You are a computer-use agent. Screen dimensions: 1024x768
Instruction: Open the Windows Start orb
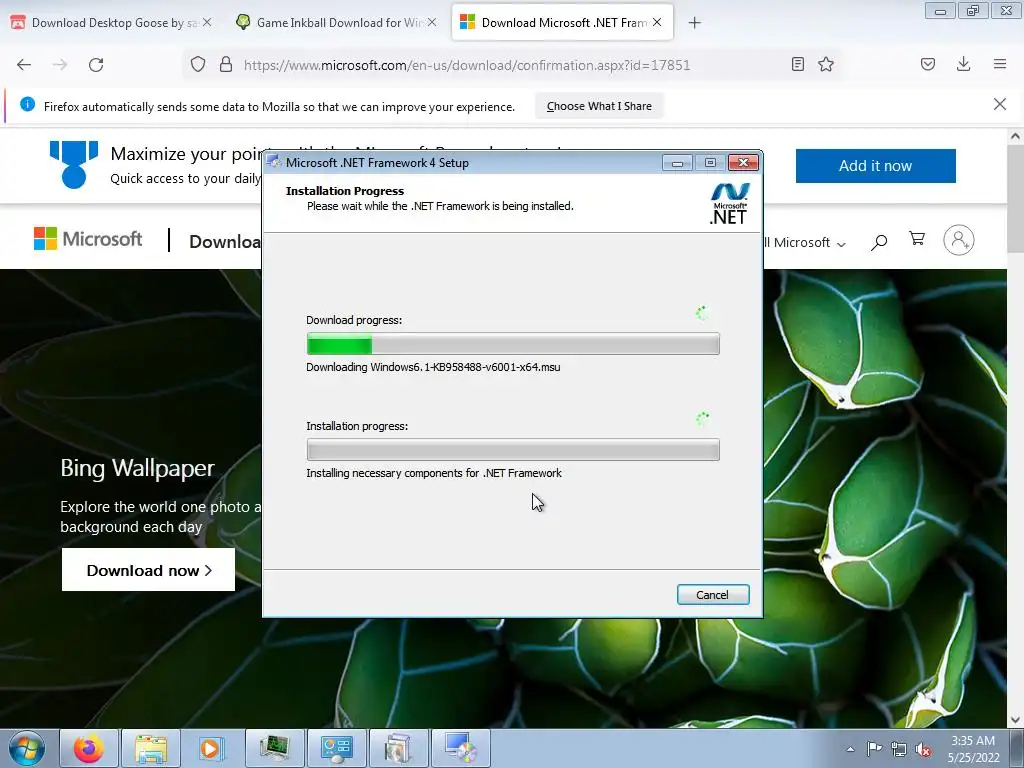click(27, 748)
